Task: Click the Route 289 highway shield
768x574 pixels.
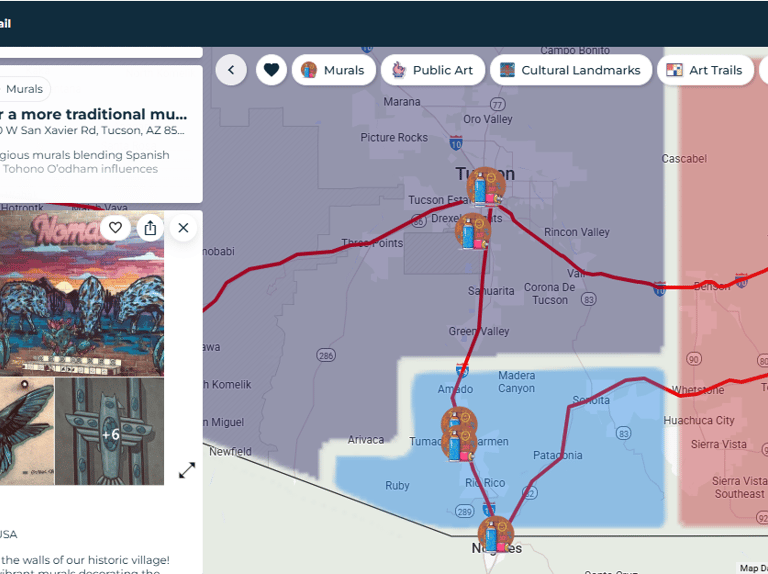Action: (464, 512)
